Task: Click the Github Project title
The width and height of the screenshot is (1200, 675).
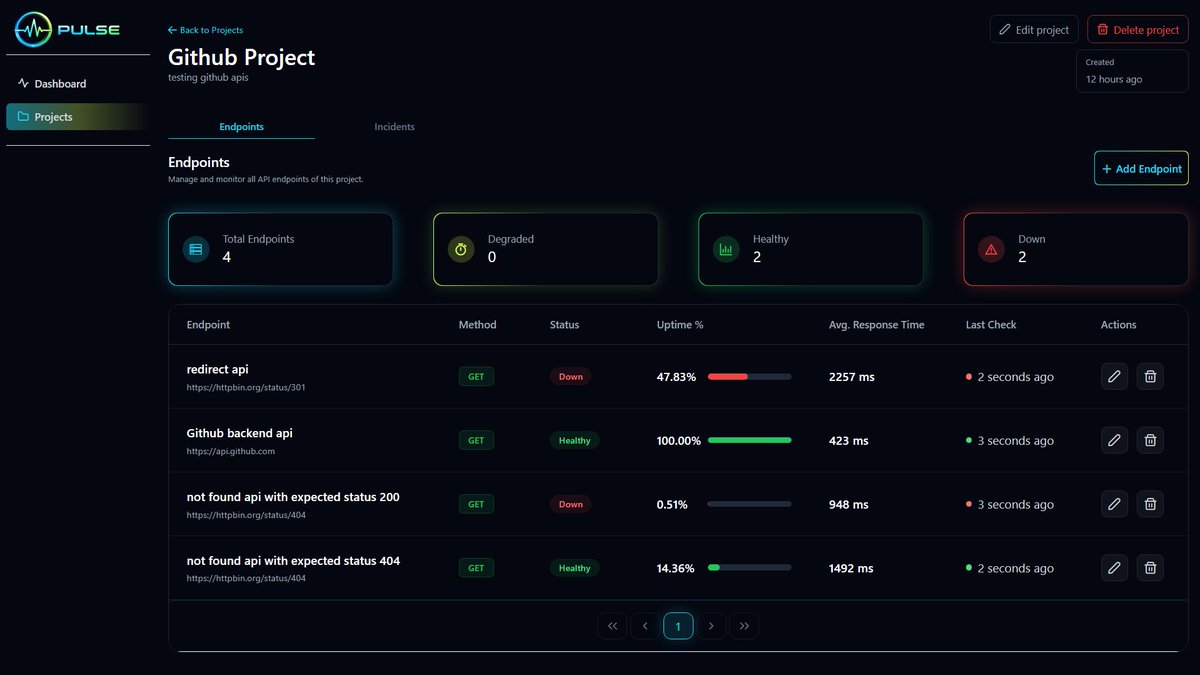Action: click(241, 57)
